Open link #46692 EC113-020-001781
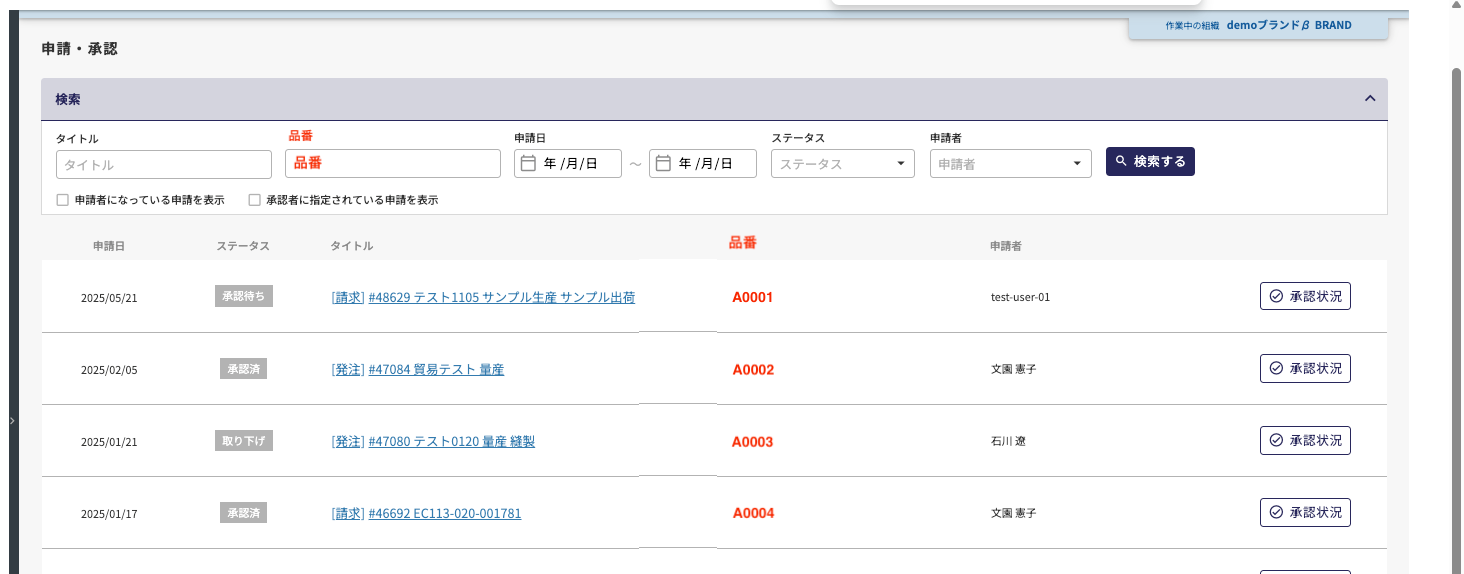 pyautogui.click(x=445, y=513)
